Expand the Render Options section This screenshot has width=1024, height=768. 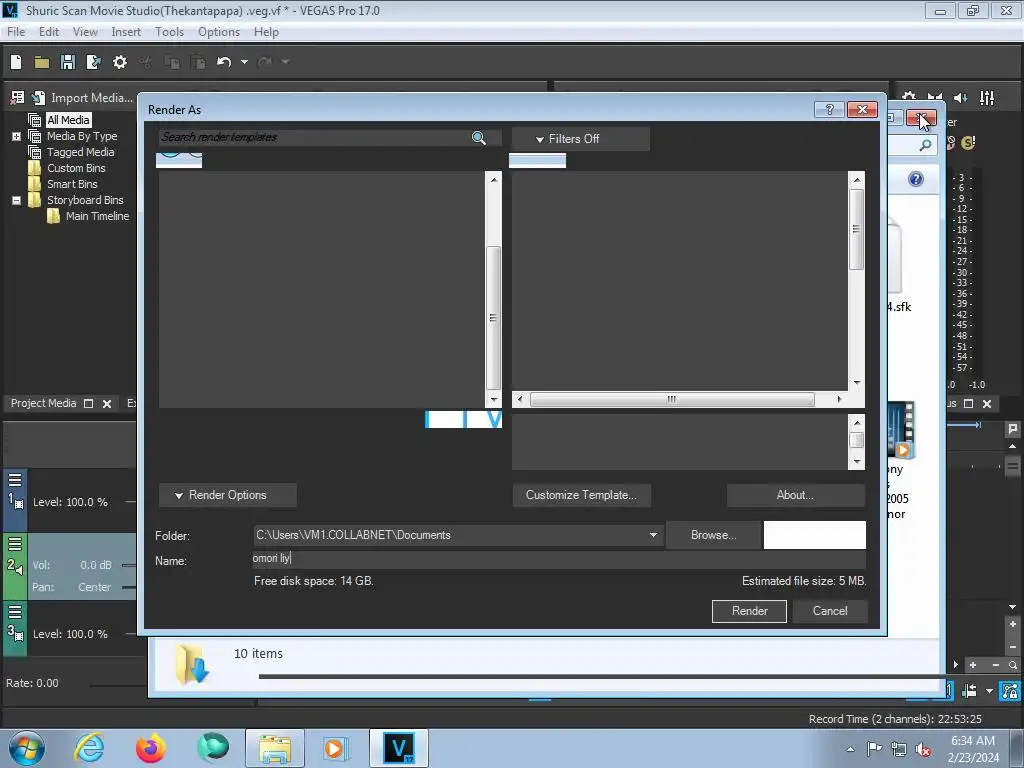[227, 495]
